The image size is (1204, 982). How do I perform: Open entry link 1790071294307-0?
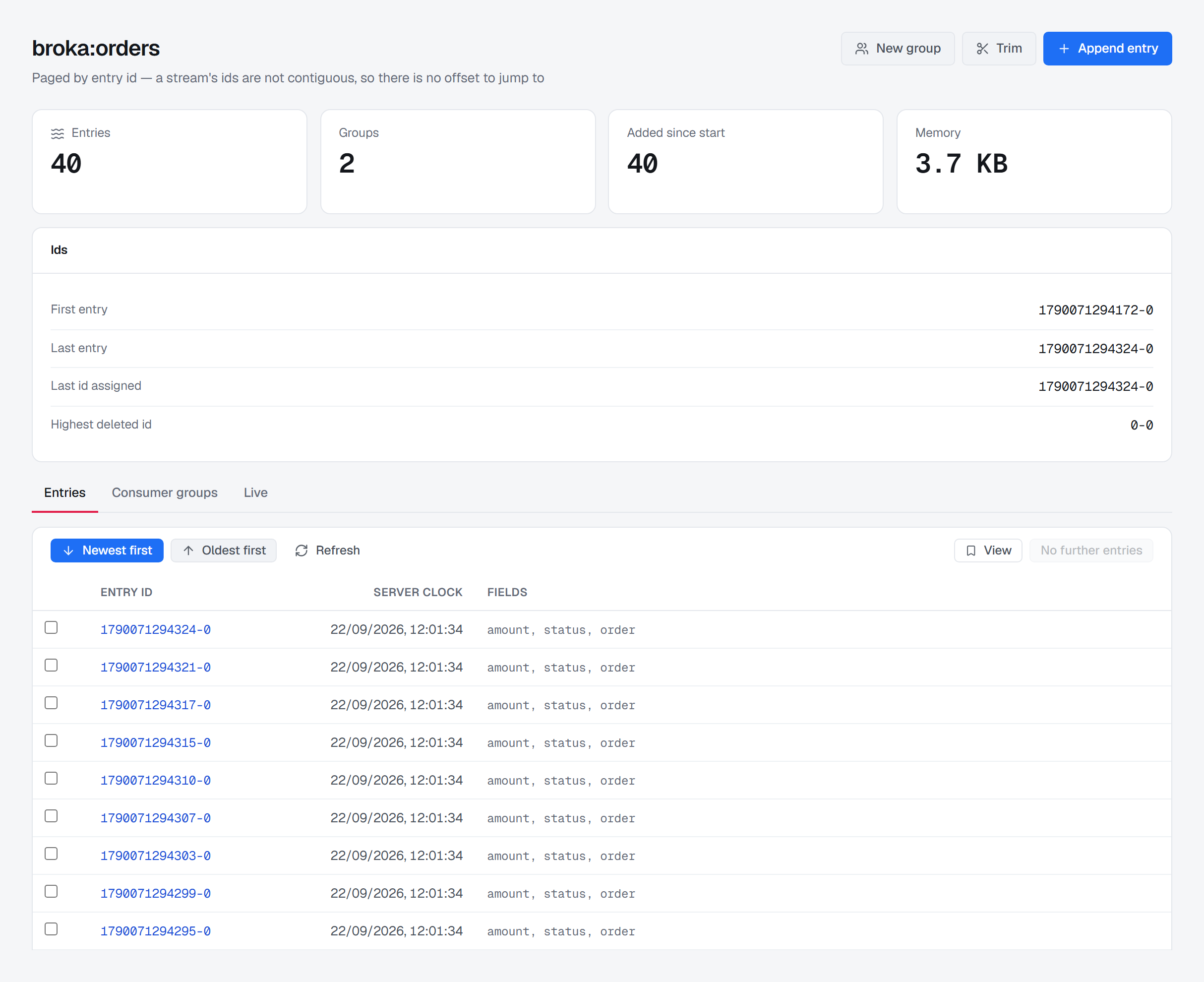click(156, 818)
